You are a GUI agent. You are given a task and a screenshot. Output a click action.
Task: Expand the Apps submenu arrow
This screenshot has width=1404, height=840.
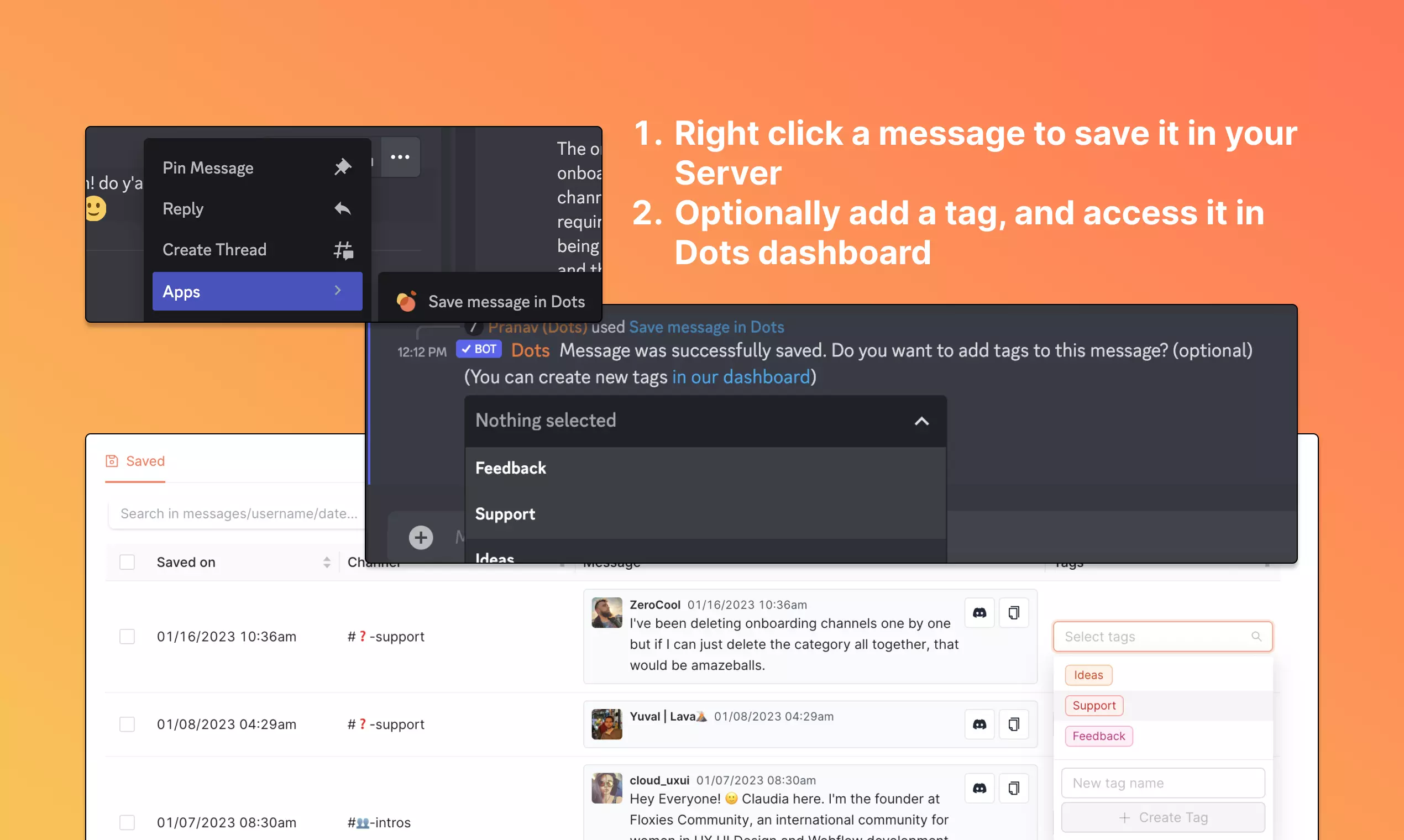point(338,290)
